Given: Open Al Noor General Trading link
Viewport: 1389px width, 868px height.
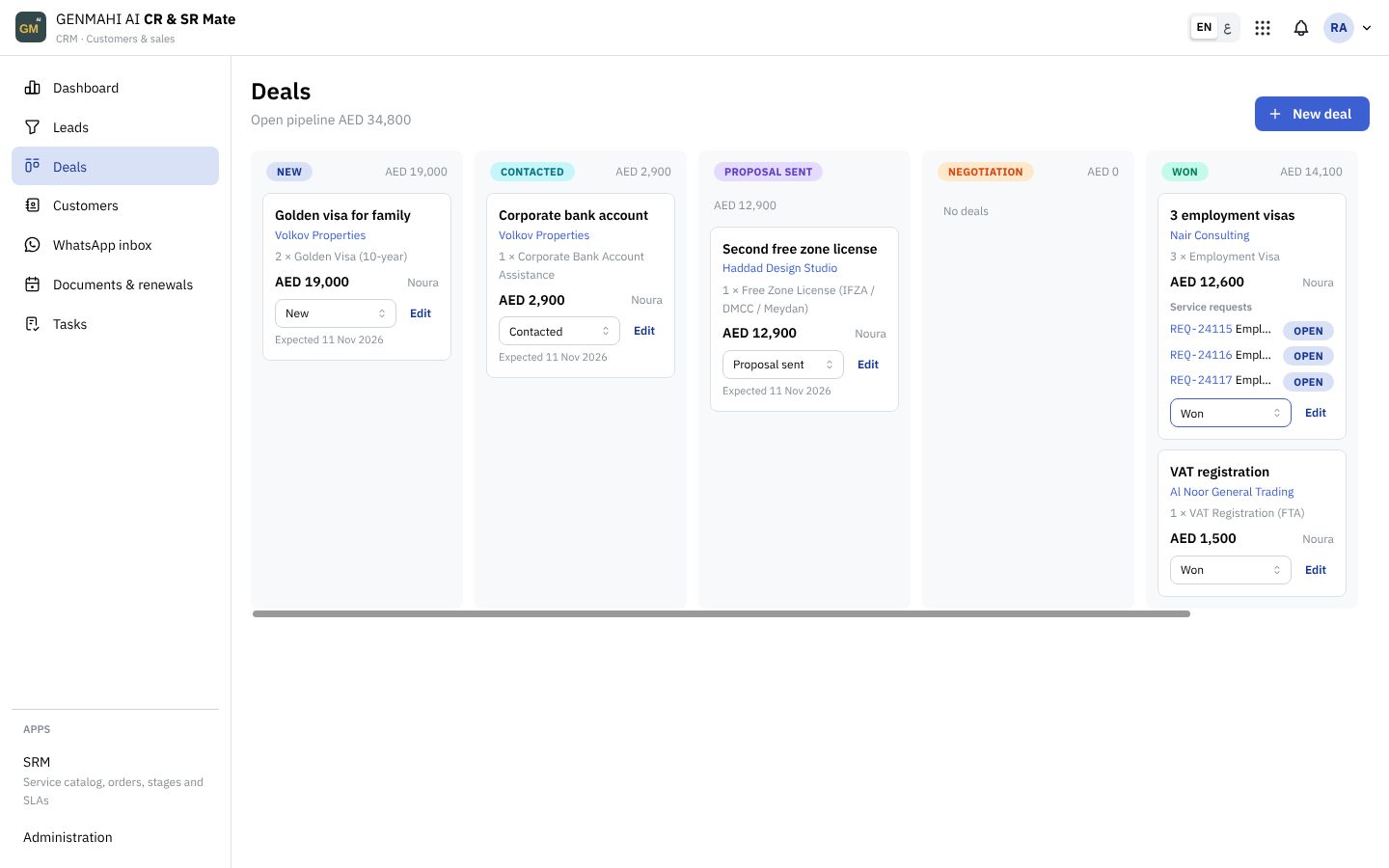Looking at the screenshot, I should (x=1232, y=492).
